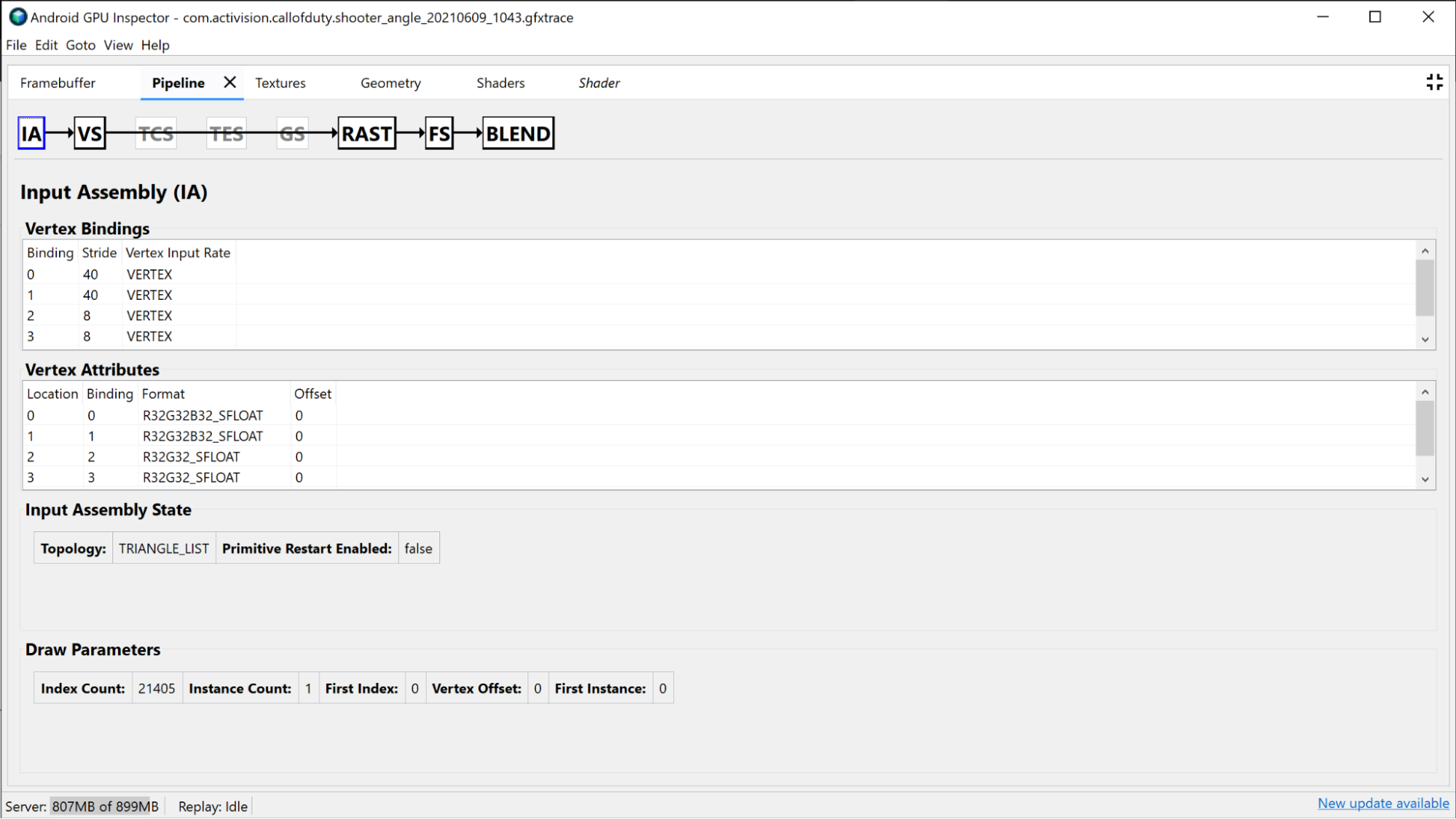Toggle Primitive Restart Enabled false button
This screenshot has height=819, width=1456.
[x=417, y=548]
